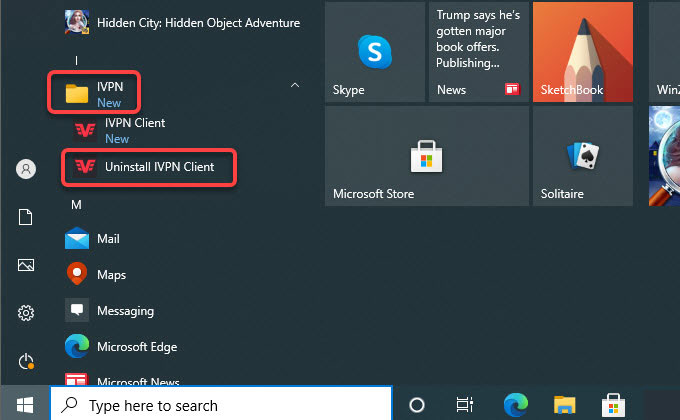Open the user account icon
Screen dimensions: 680x420
[x=26, y=168]
